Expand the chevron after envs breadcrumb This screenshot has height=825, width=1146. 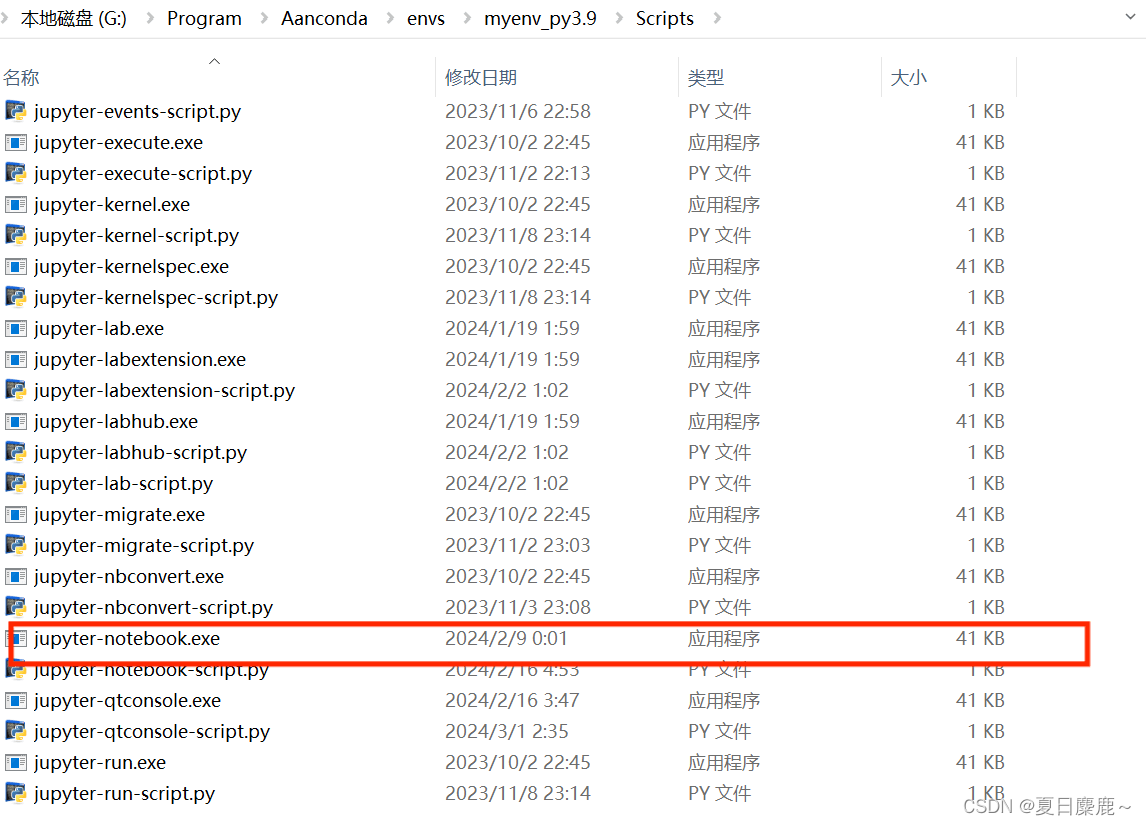tap(467, 18)
